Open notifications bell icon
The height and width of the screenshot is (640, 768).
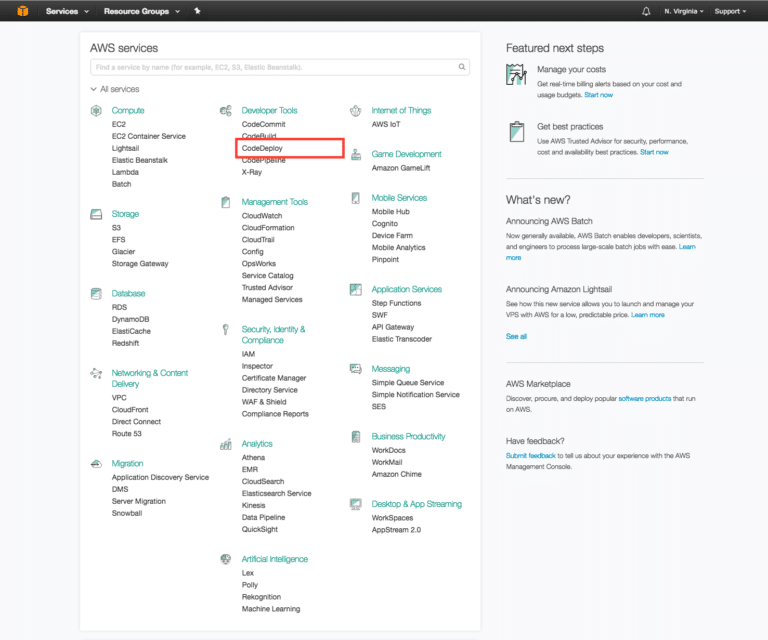pos(646,11)
